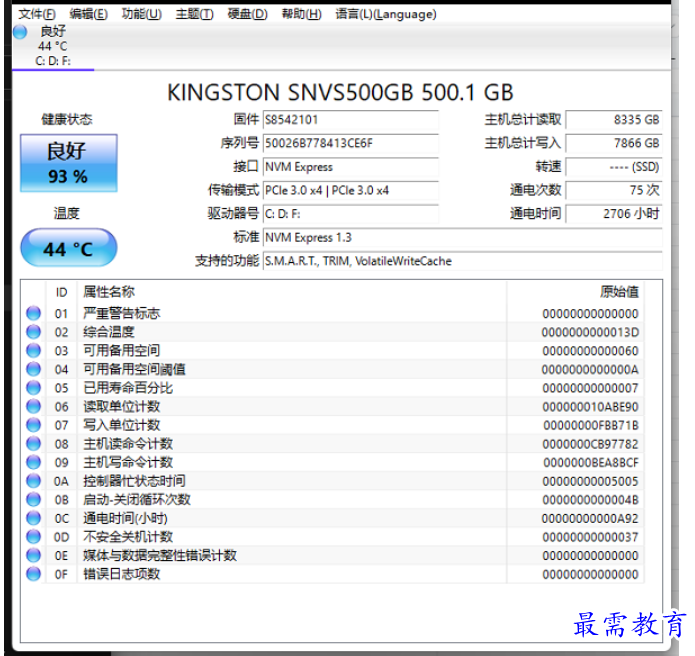Image resolution: width=695 pixels, height=656 pixels.
Task: Open the 功能(U) menu
Action: coord(142,14)
